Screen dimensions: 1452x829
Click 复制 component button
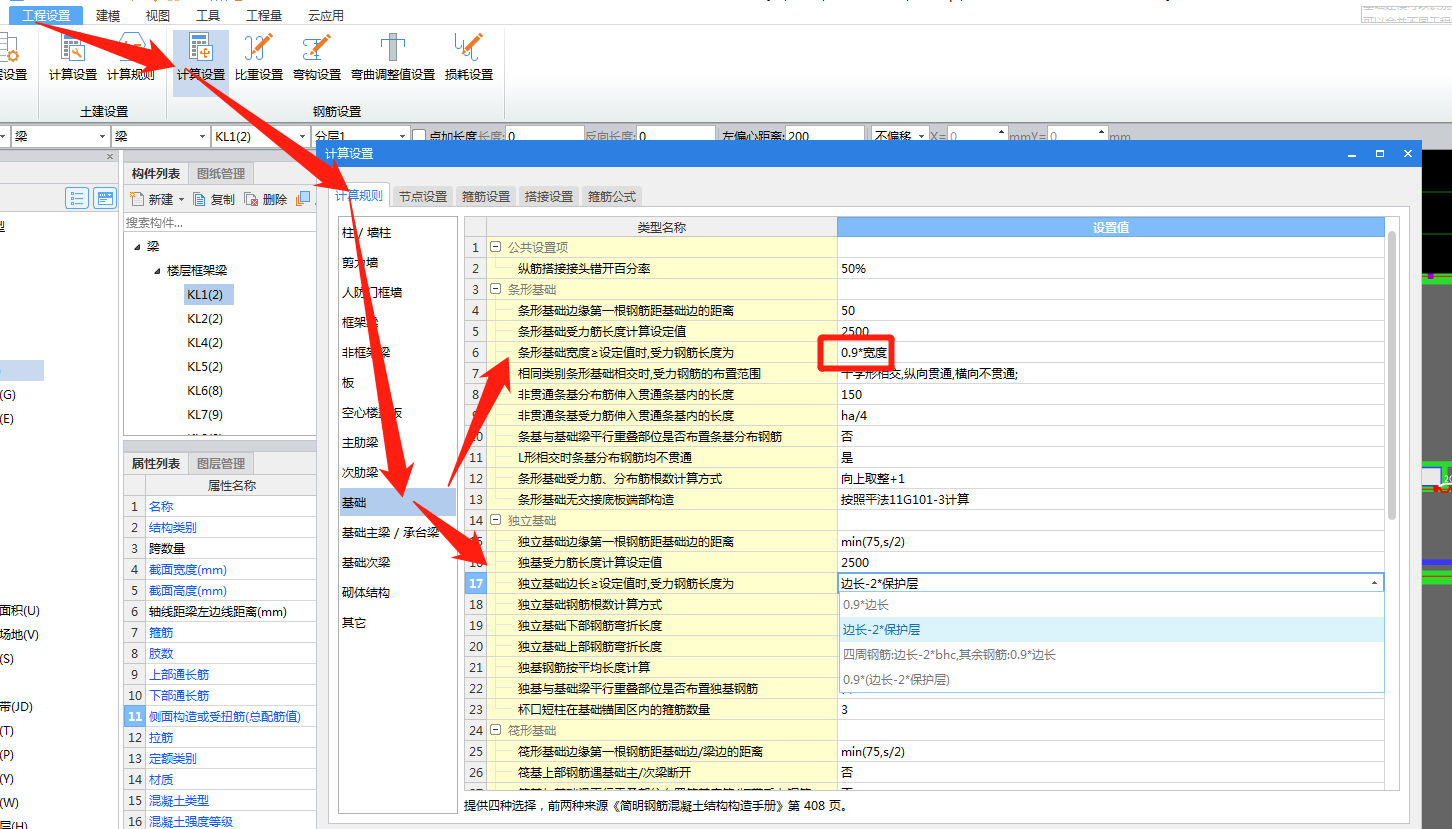[x=214, y=199]
